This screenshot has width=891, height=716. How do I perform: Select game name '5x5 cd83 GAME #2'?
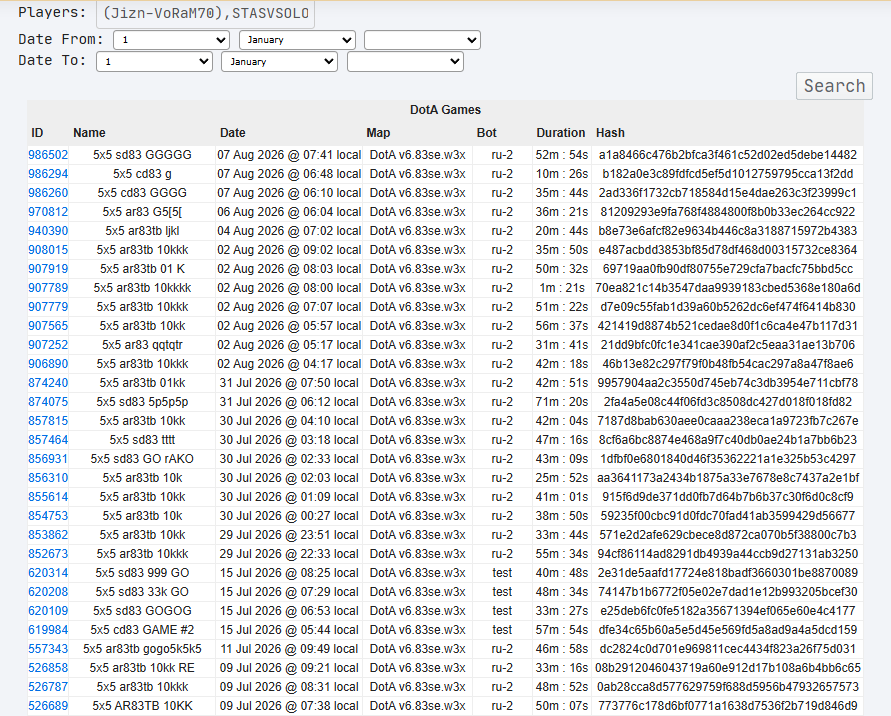coord(142,630)
